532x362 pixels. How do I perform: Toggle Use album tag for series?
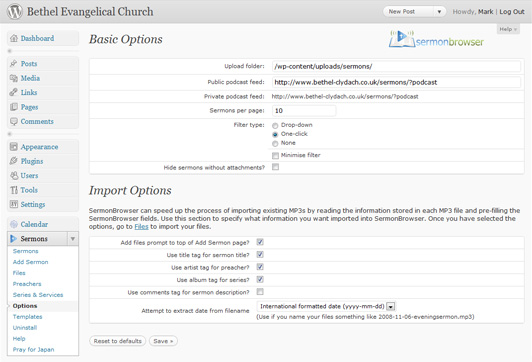pos(260,280)
